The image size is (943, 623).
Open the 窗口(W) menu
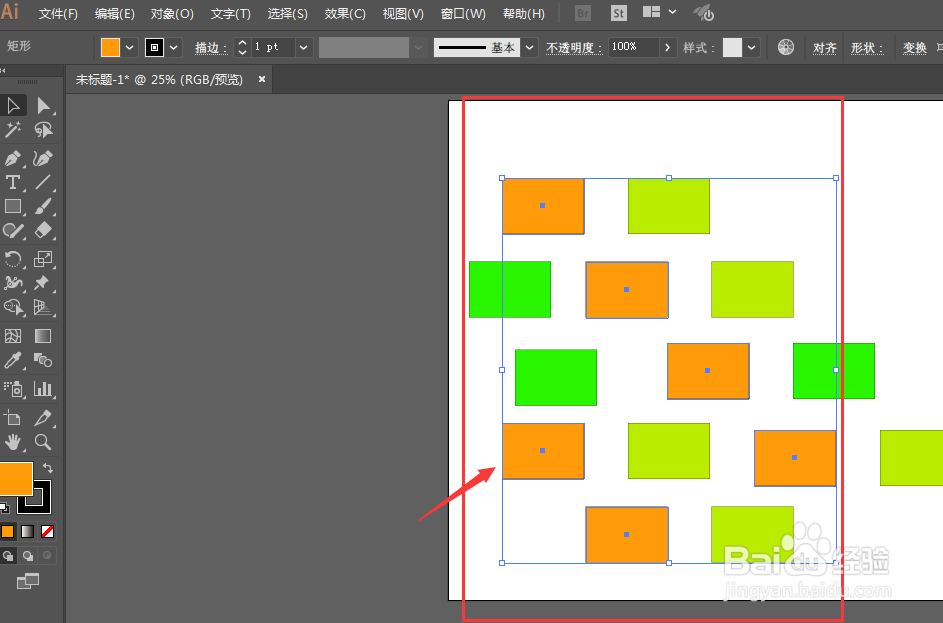tap(463, 14)
